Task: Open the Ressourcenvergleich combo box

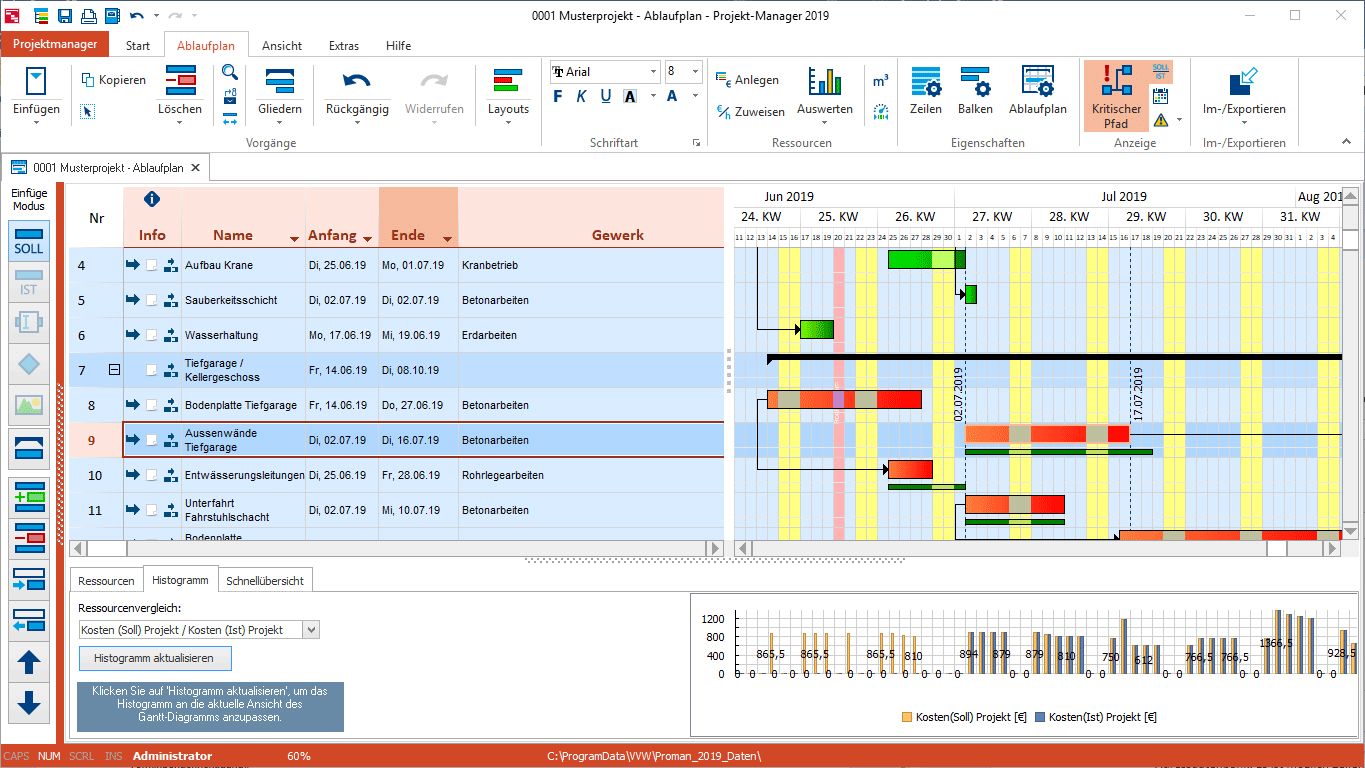Action: coord(199,630)
